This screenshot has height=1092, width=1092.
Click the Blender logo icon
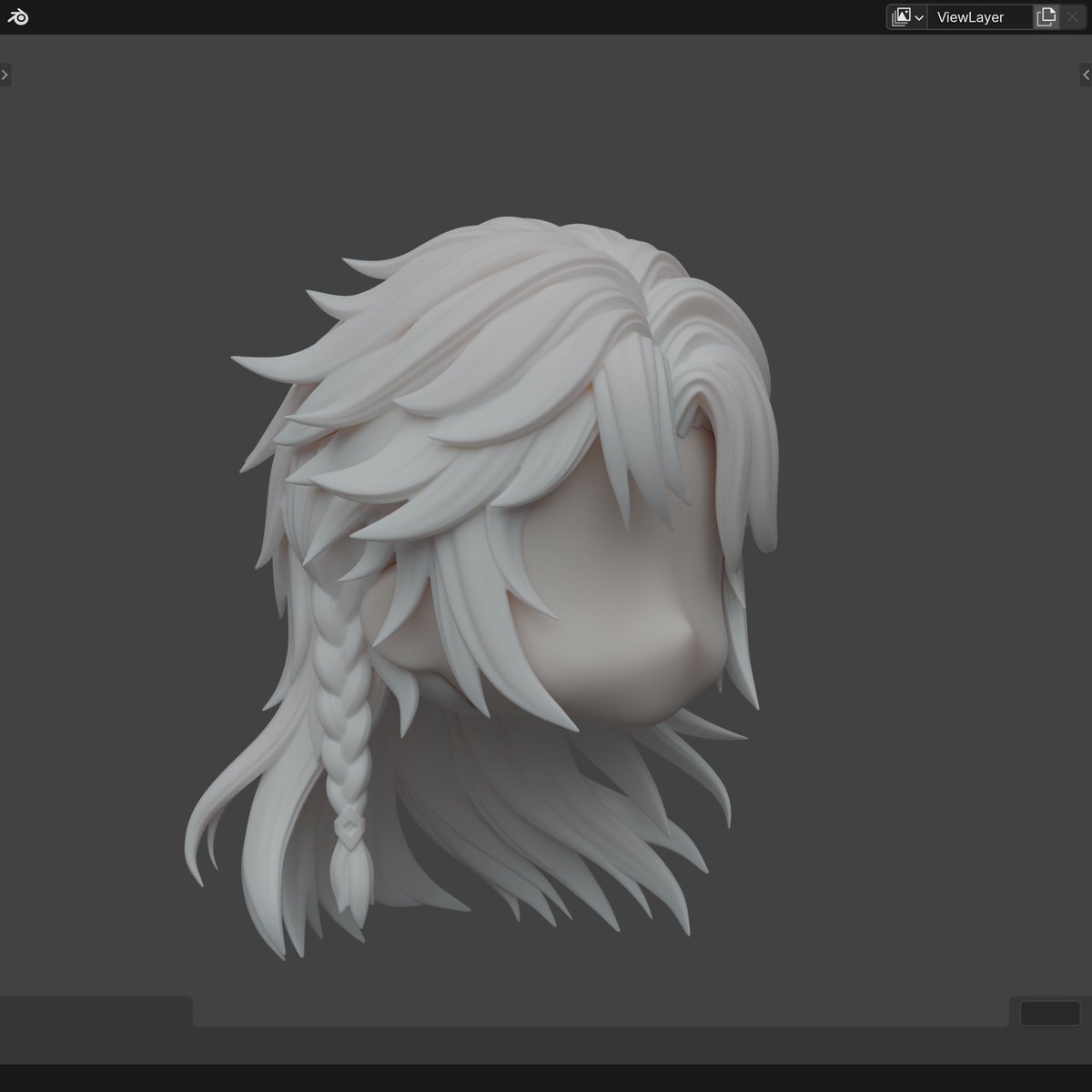tap(17, 16)
